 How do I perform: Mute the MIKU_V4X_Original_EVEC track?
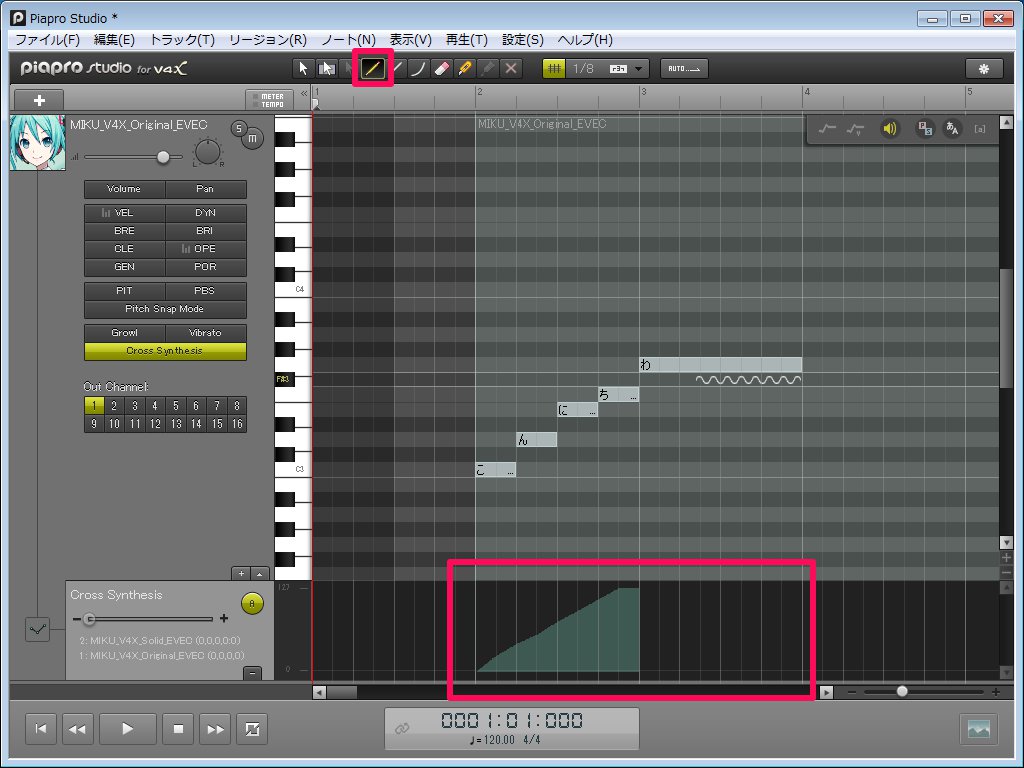point(252,138)
